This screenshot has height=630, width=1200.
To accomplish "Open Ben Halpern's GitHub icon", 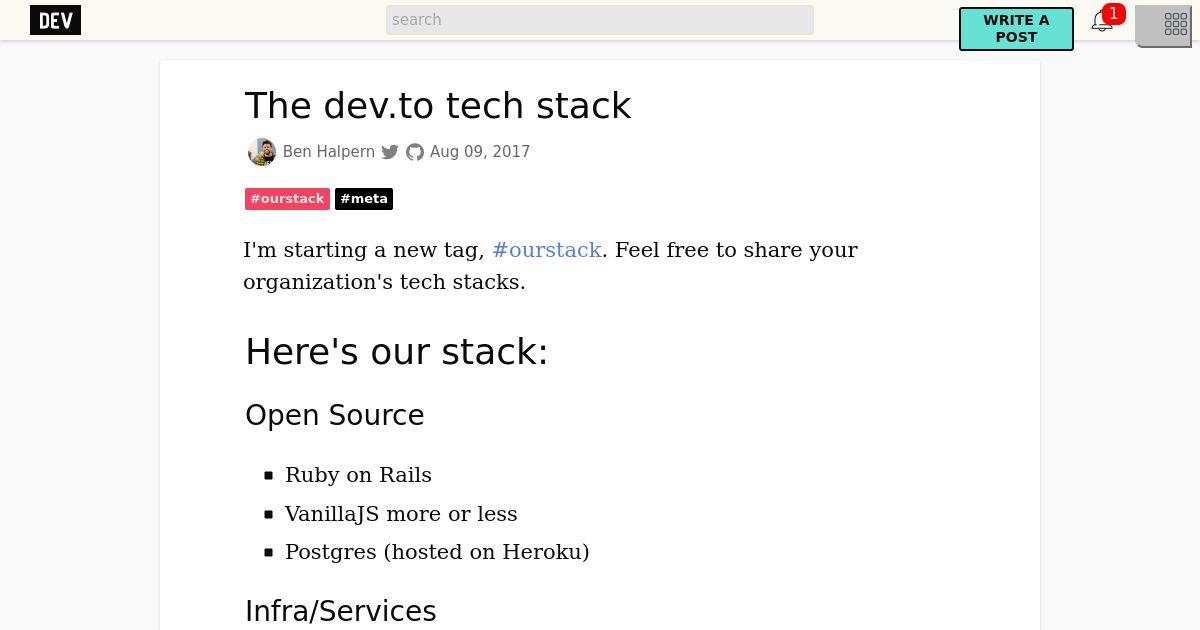I will tap(414, 152).
